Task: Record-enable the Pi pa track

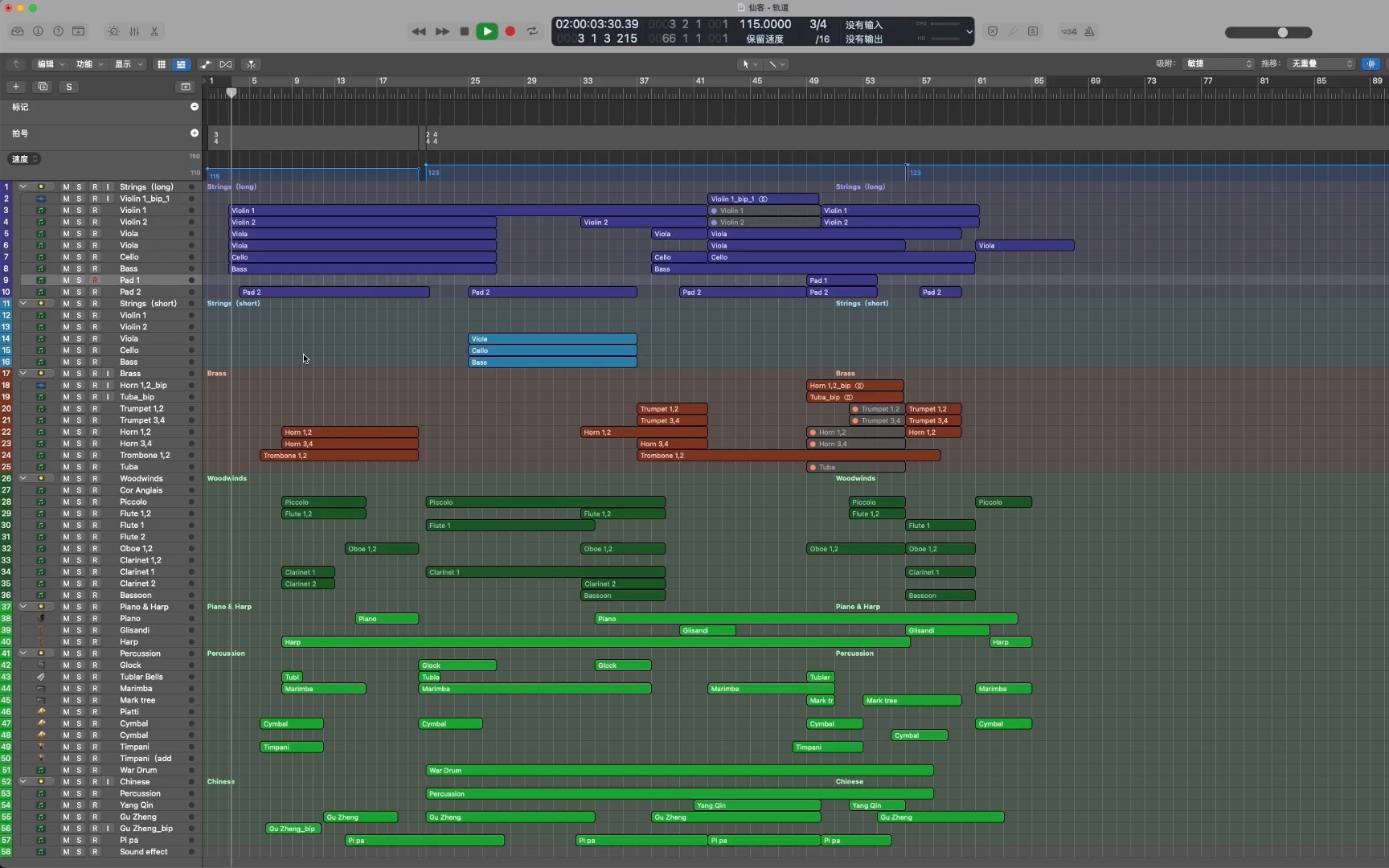Action: [94, 840]
